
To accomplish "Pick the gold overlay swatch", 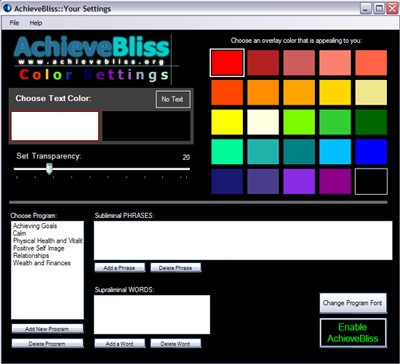I will [335, 92].
